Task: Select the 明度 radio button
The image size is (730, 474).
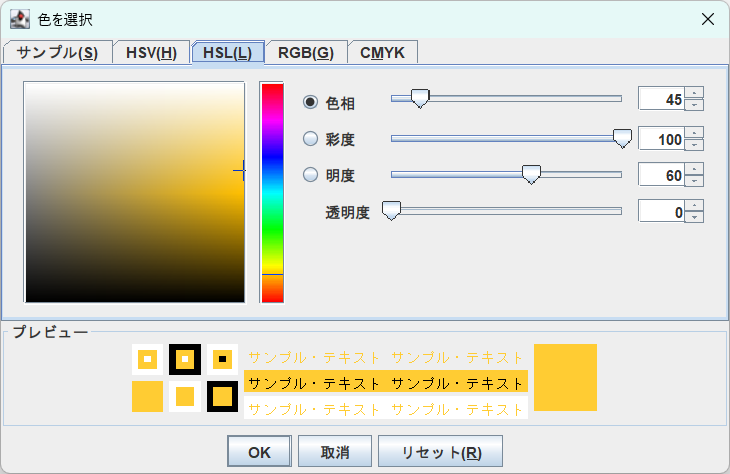Action: 311,175
